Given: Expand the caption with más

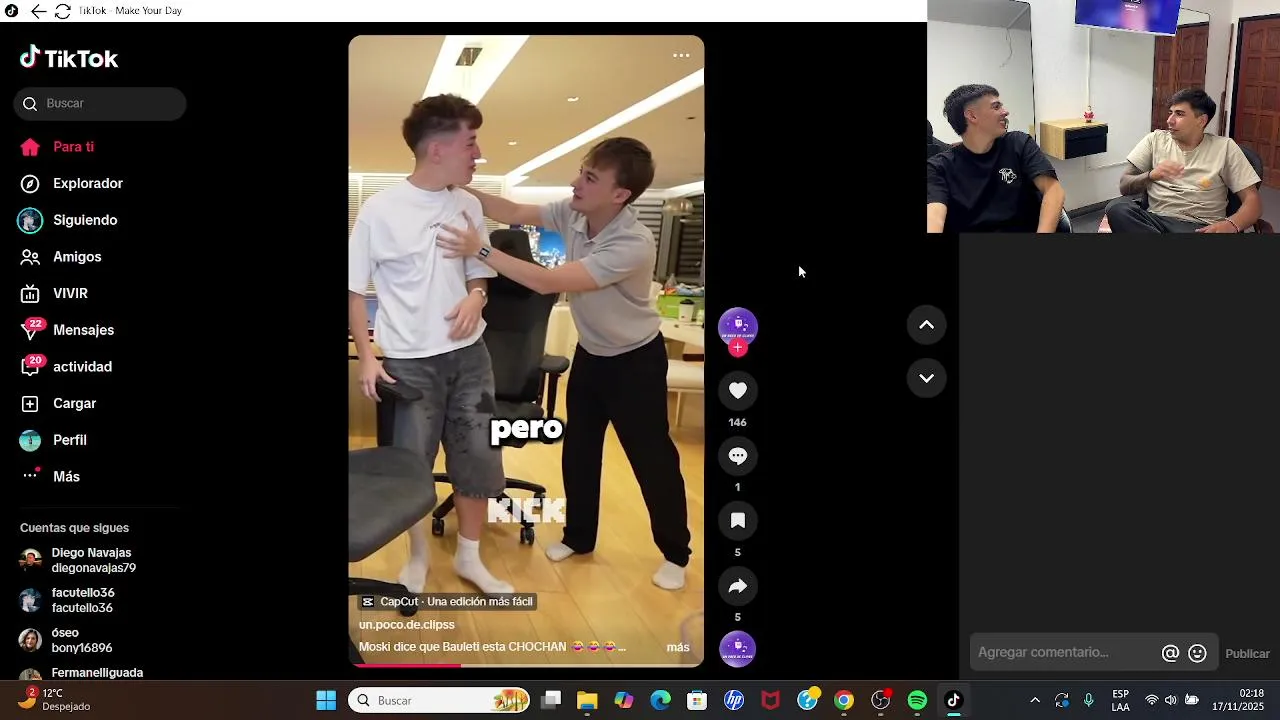Looking at the screenshot, I should coord(678,647).
